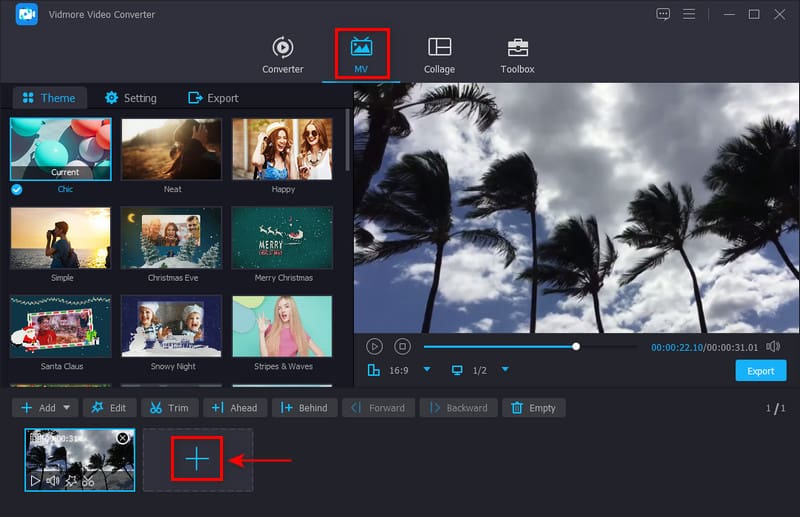Click the Vidmore app logo
800x517 pixels.
coord(27,14)
